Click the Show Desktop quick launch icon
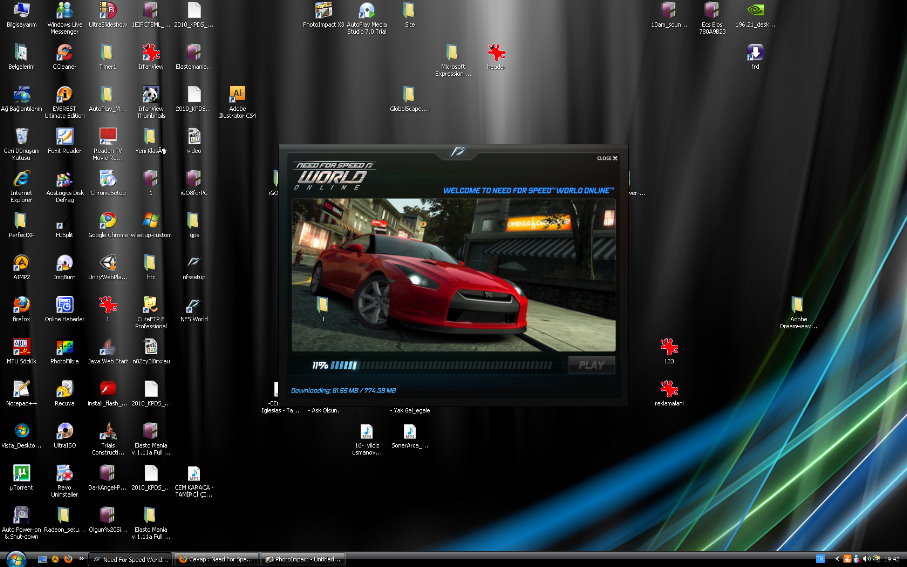Screen dimensions: 907x567 42,559
